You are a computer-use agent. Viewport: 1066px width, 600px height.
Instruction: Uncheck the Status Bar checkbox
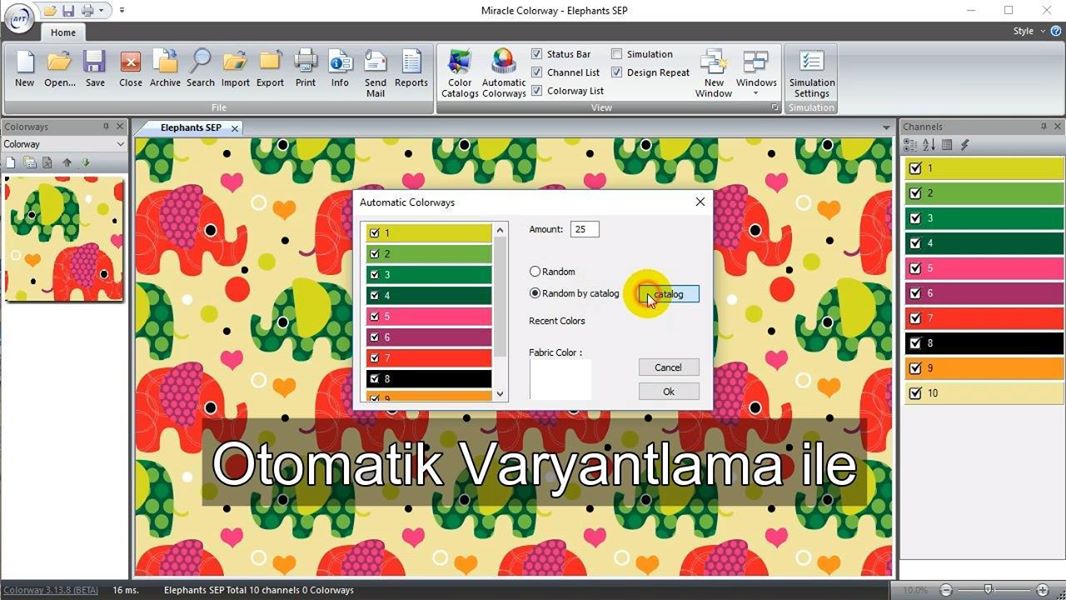537,54
